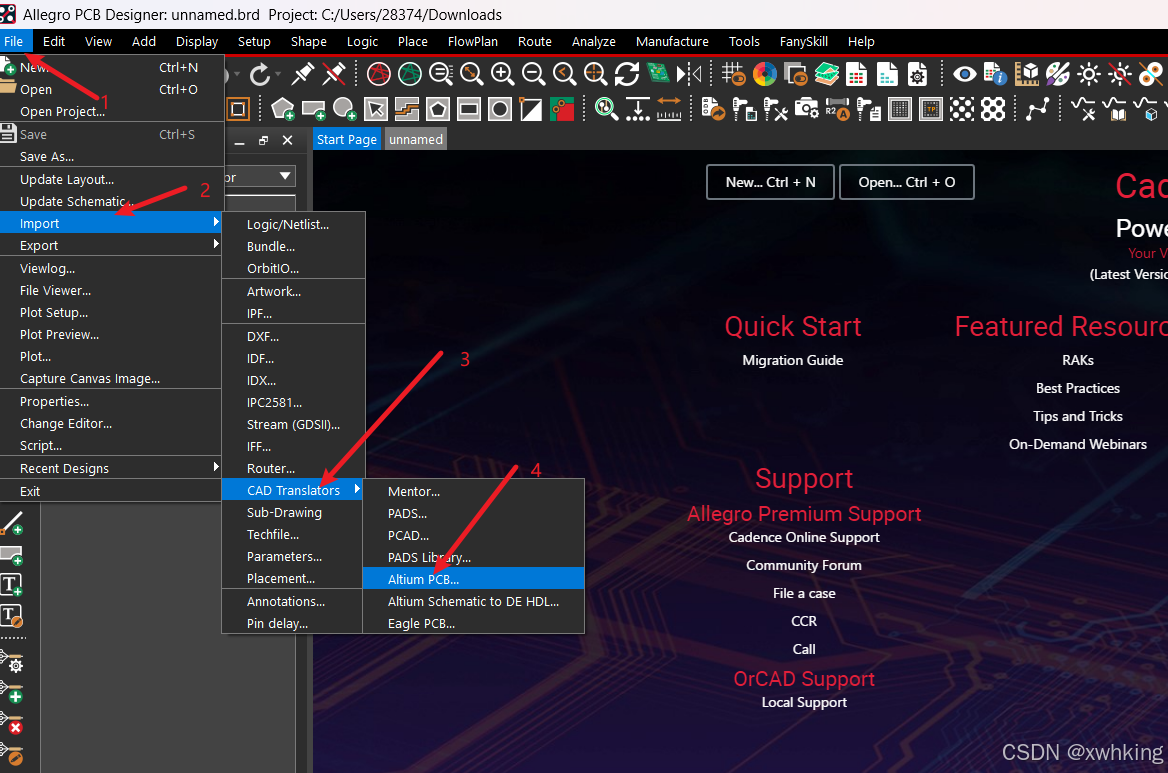1168x773 pixels.
Task: Choose Eagle PCB... translator entry
Action: pyautogui.click(x=473, y=623)
